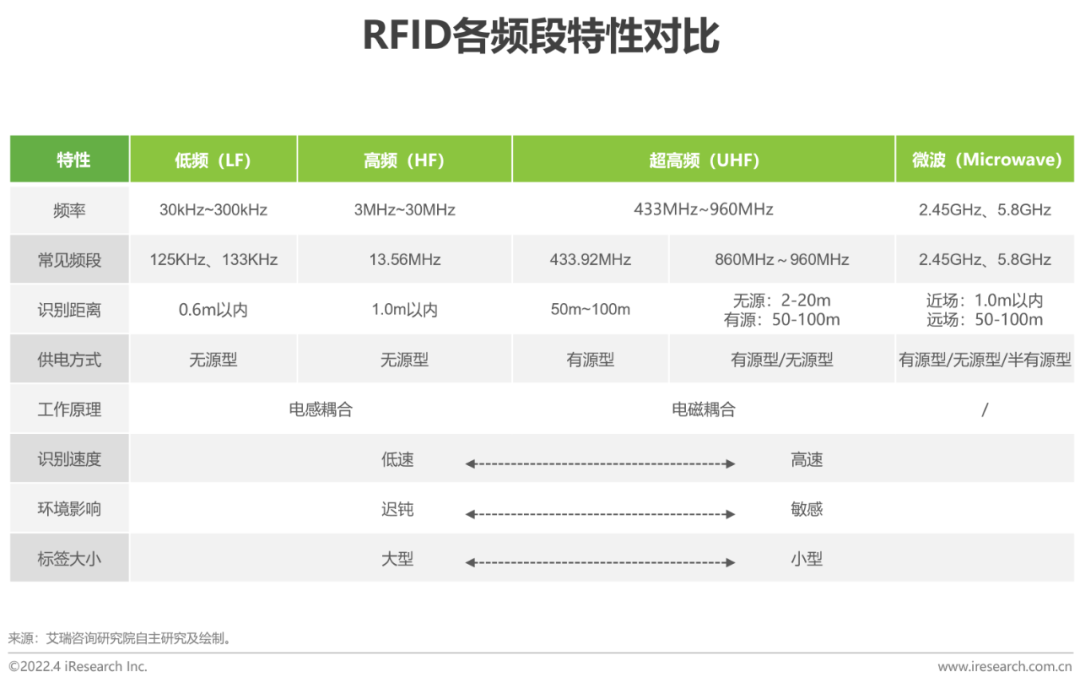This screenshot has height=699, width=1080.
Task: Click the '常见频段' row label
Action: (70, 260)
